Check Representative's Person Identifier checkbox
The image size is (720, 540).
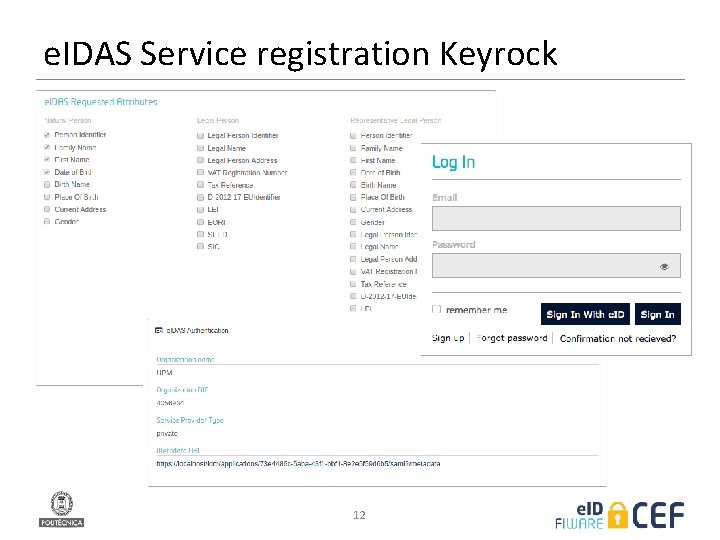[x=353, y=135]
